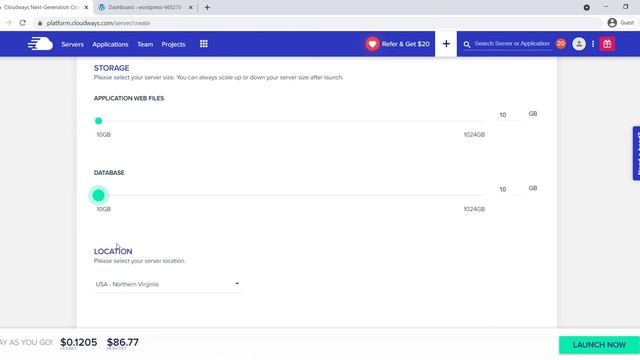
Task: Open the user account avatar
Action: click(579, 44)
